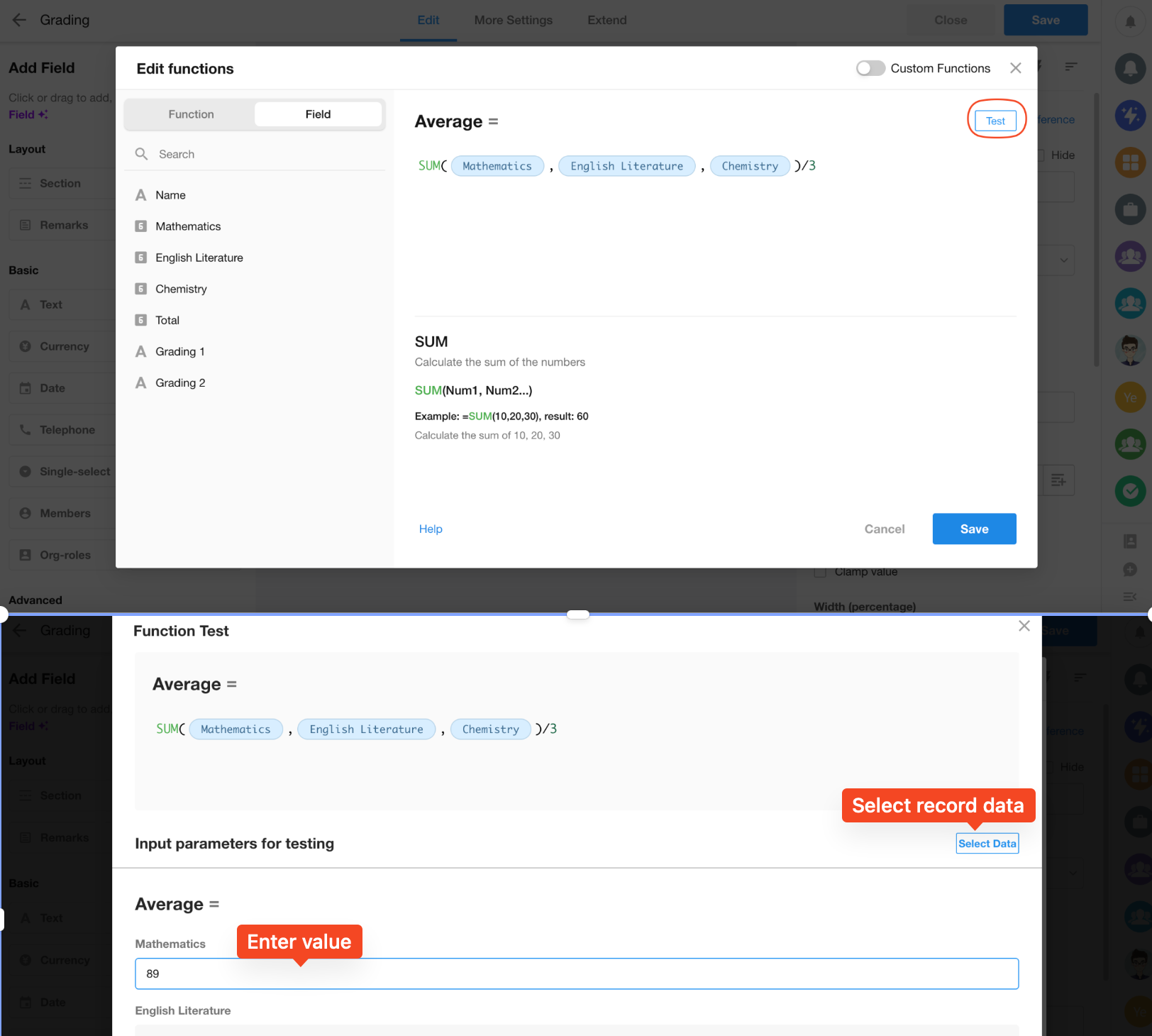Image resolution: width=1152 pixels, height=1036 pixels.
Task: Enable the Clamp value checkbox
Action: pos(820,572)
